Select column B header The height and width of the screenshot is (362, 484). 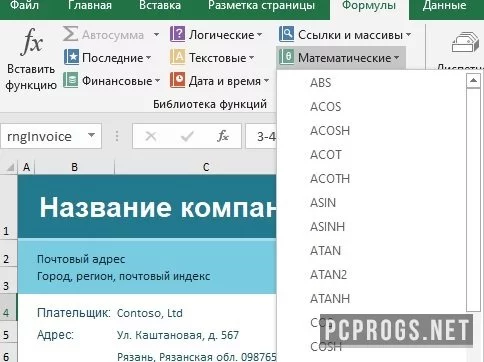point(75,167)
